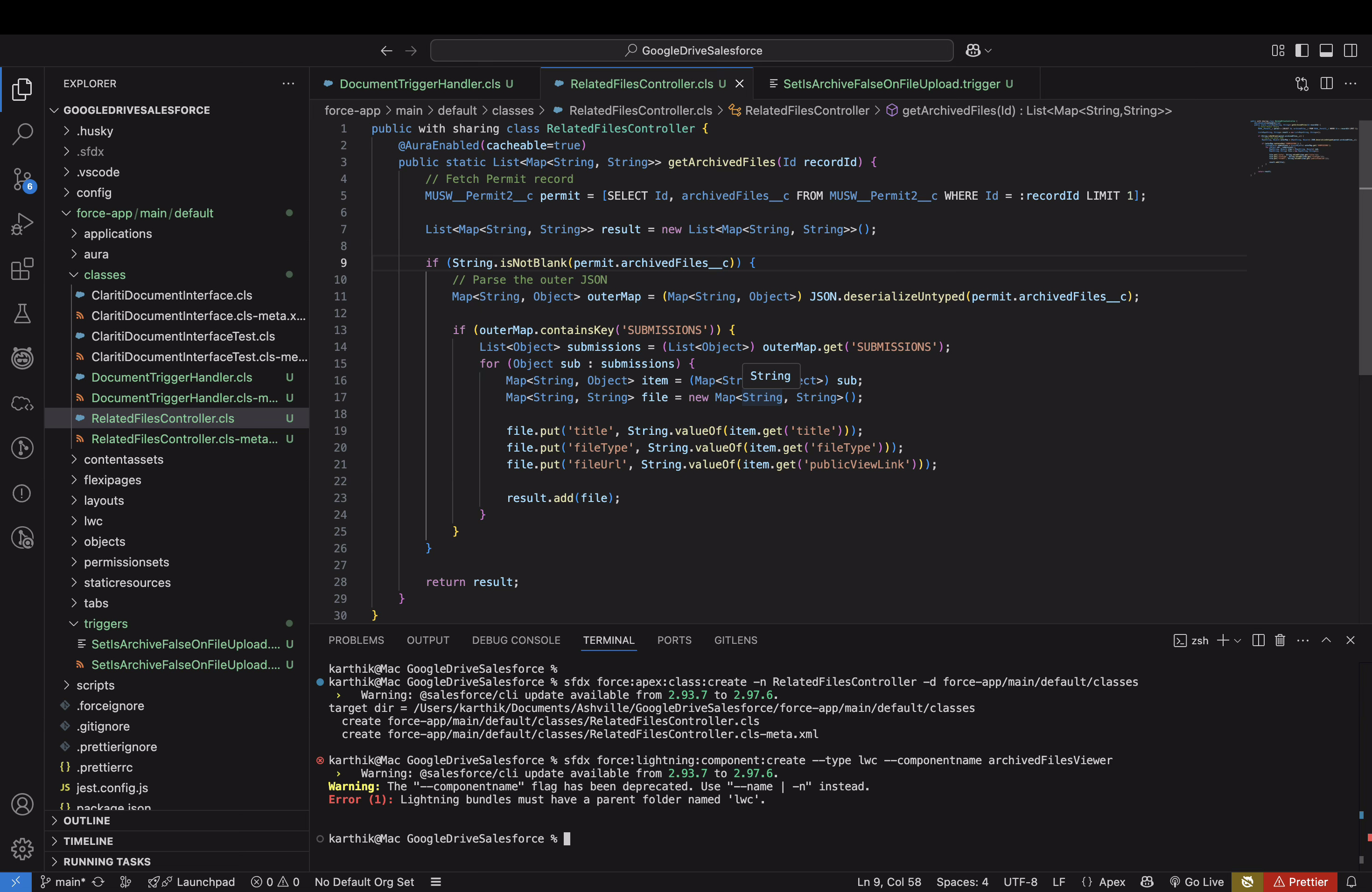This screenshot has width=1372, height=892.
Task: Collapse the triggers folder
Action: coord(105,623)
